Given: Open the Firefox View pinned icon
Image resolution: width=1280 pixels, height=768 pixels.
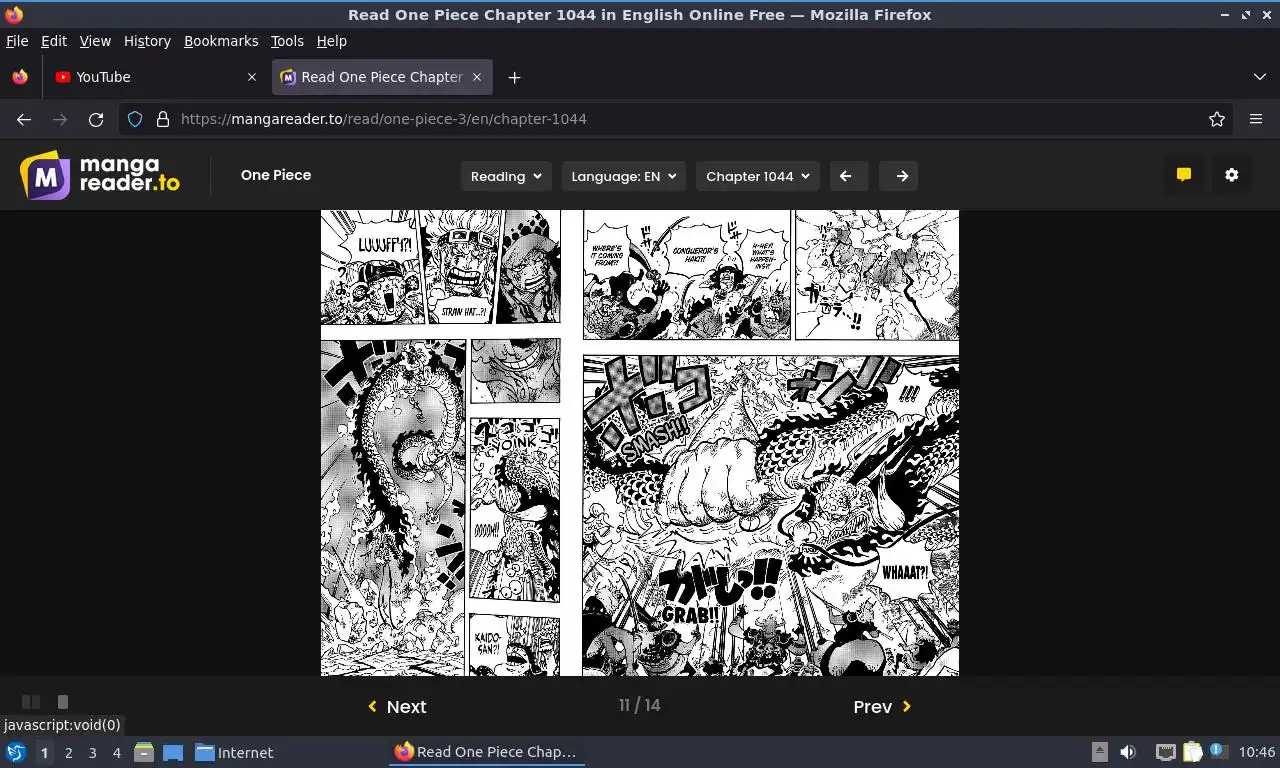Looking at the screenshot, I should (20, 77).
